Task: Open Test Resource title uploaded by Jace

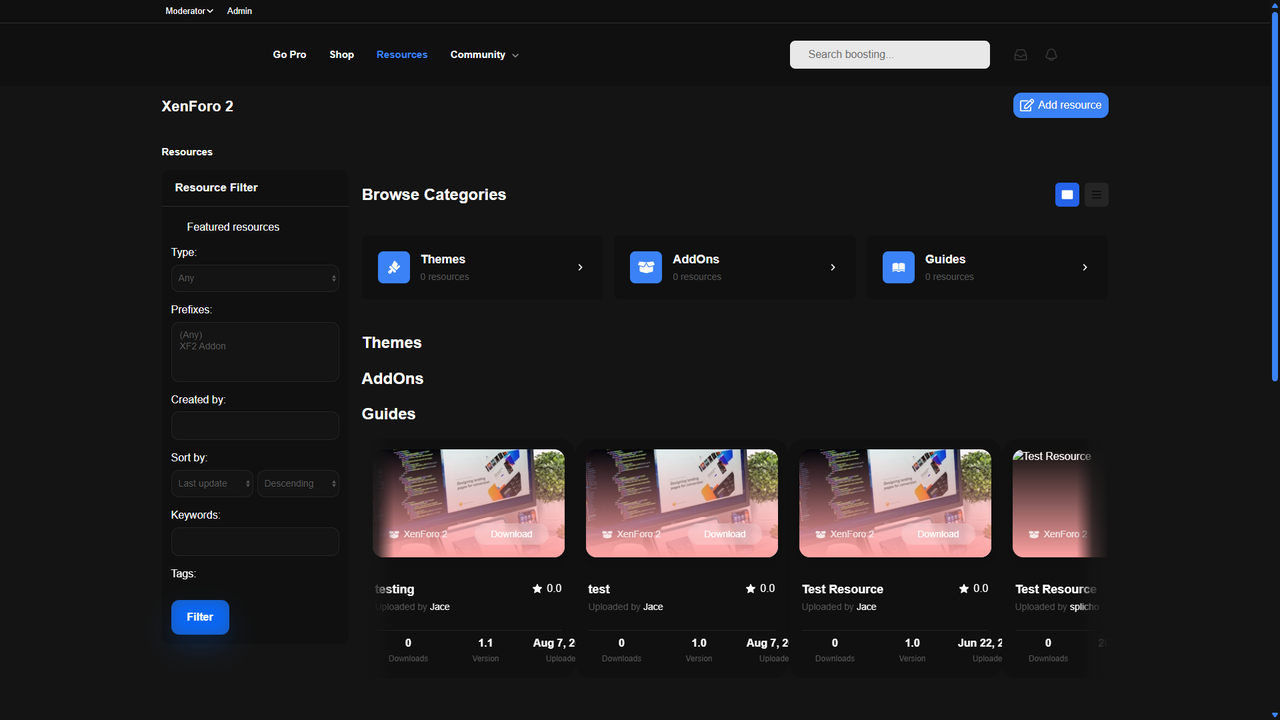Action: (843, 589)
